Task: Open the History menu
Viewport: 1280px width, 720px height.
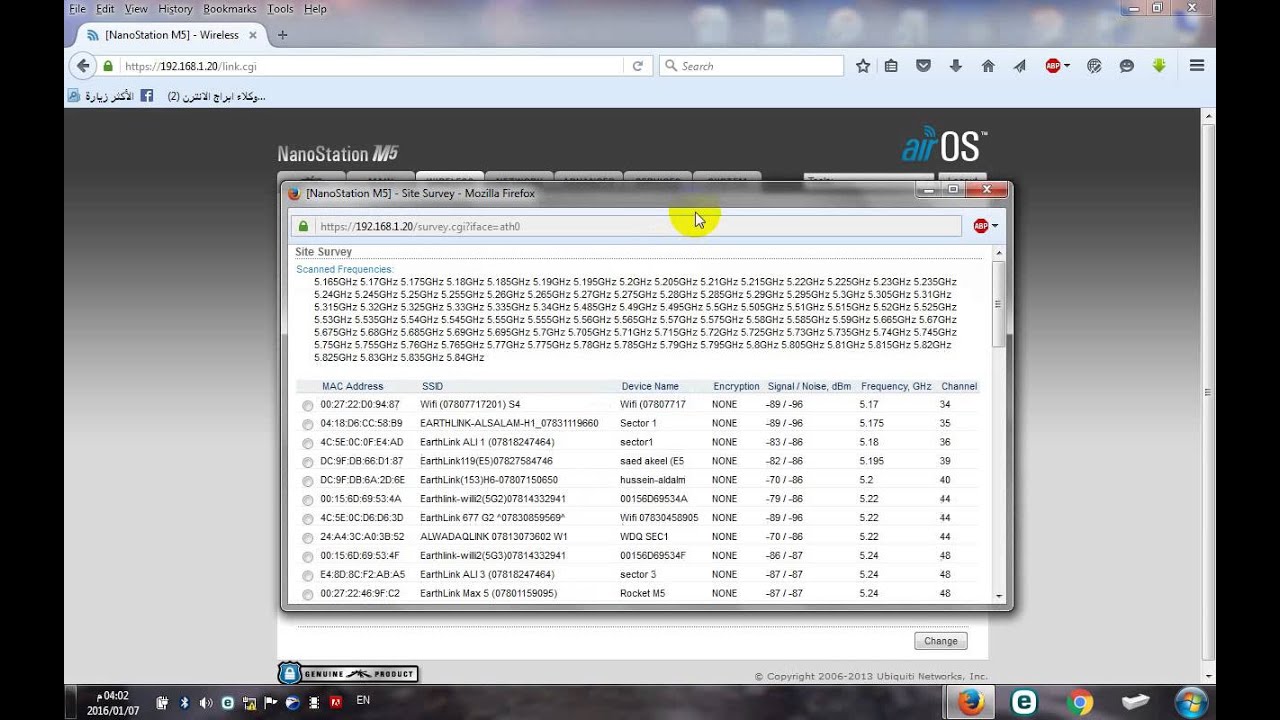Action: [x=175, y=9]
